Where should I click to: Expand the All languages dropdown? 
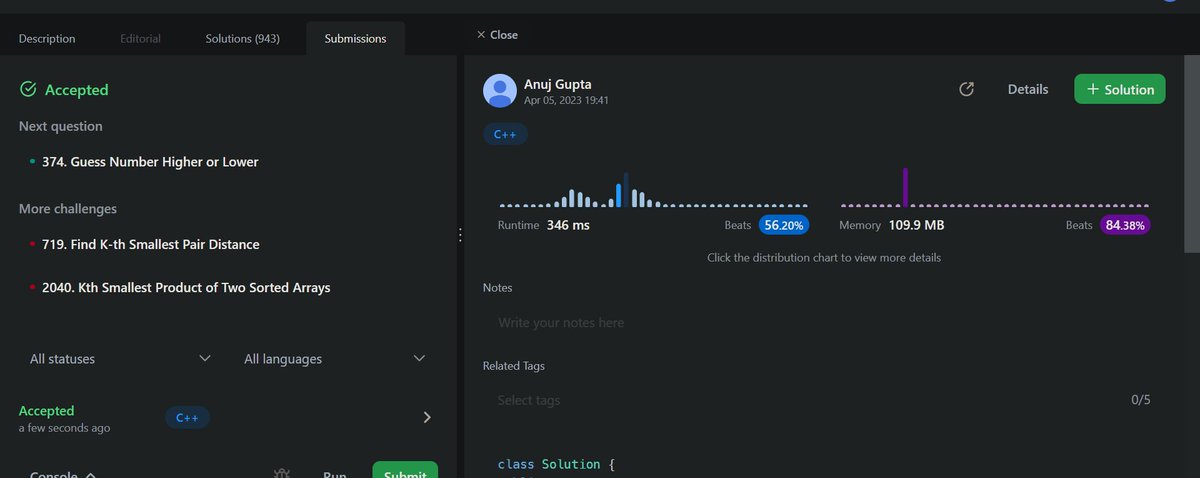335,358
